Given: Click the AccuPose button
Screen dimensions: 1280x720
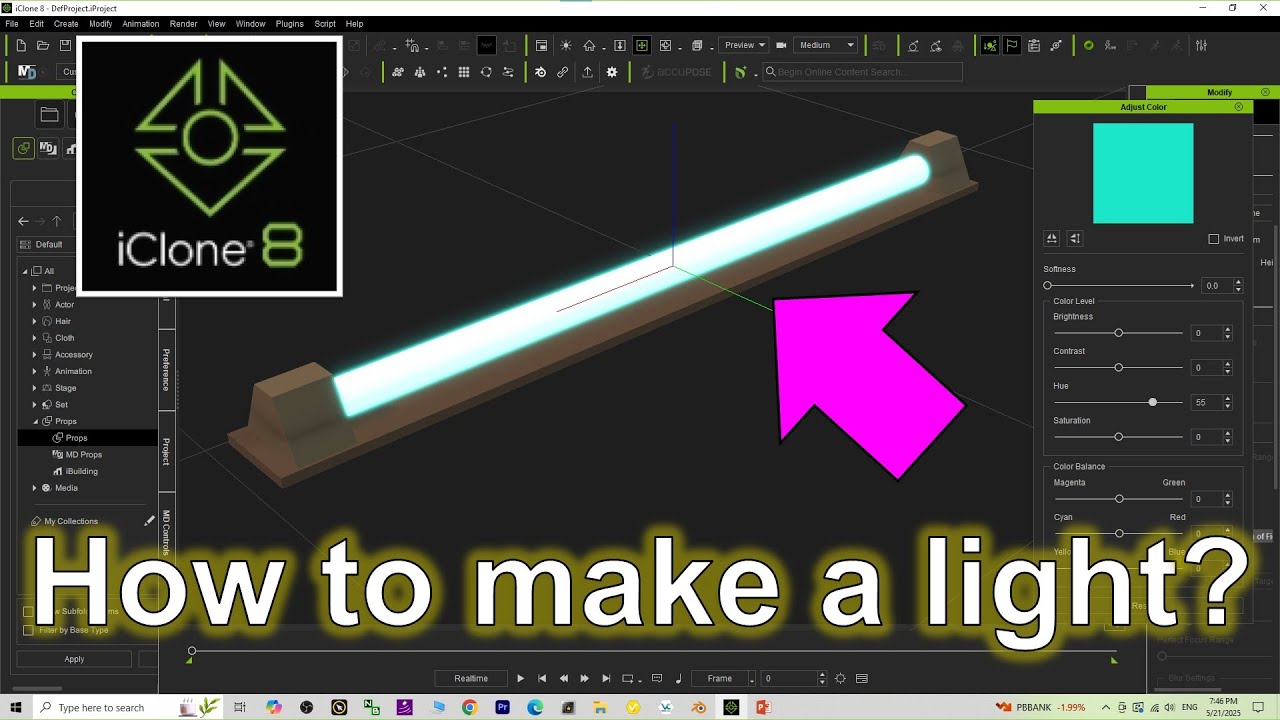Looking at the screenshot, I should point(676,72).
